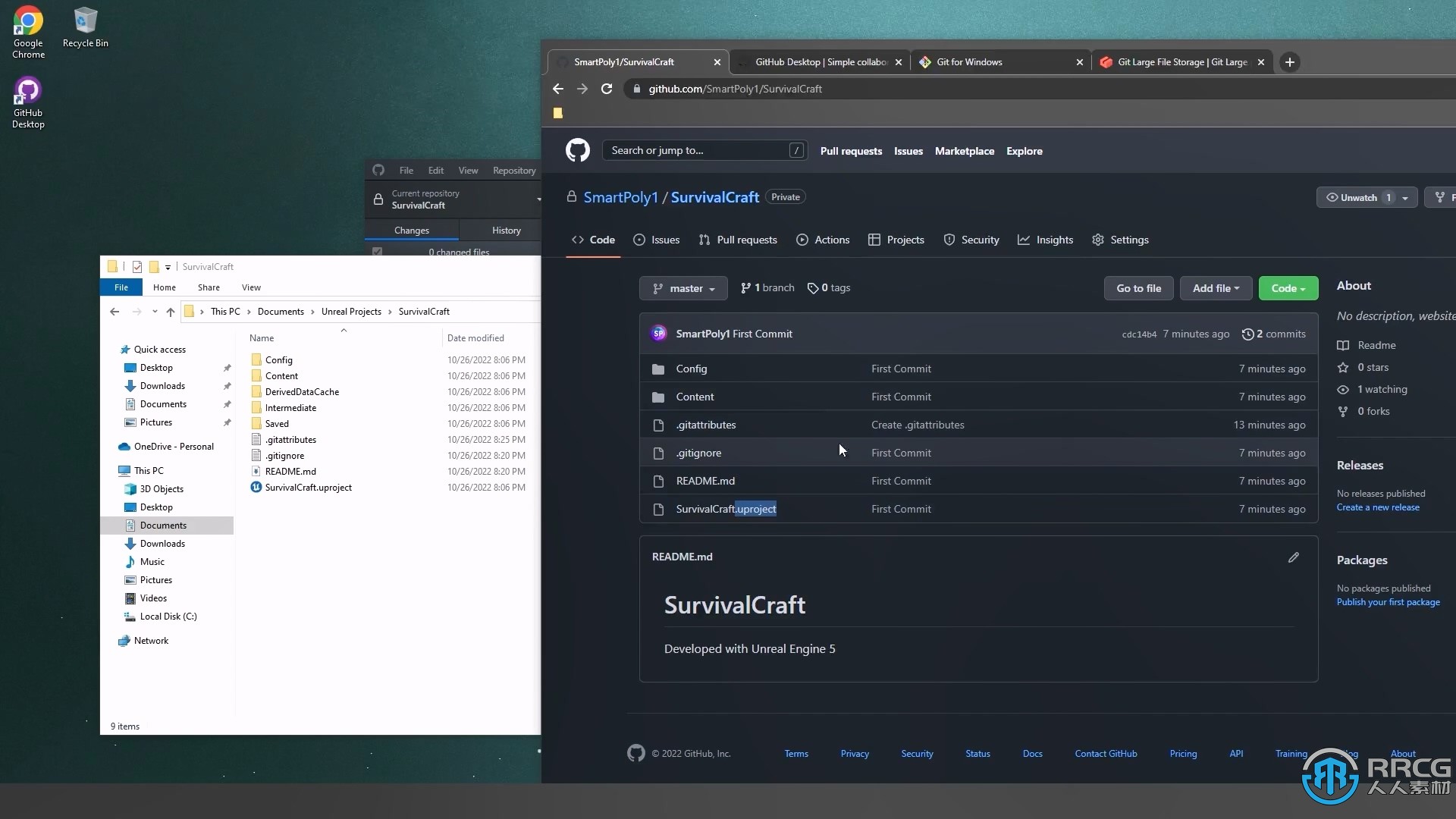1456x819 pixels.
Task: Click the properties checkmark in Explorer title bar
Action: click(x=137, y=267)
